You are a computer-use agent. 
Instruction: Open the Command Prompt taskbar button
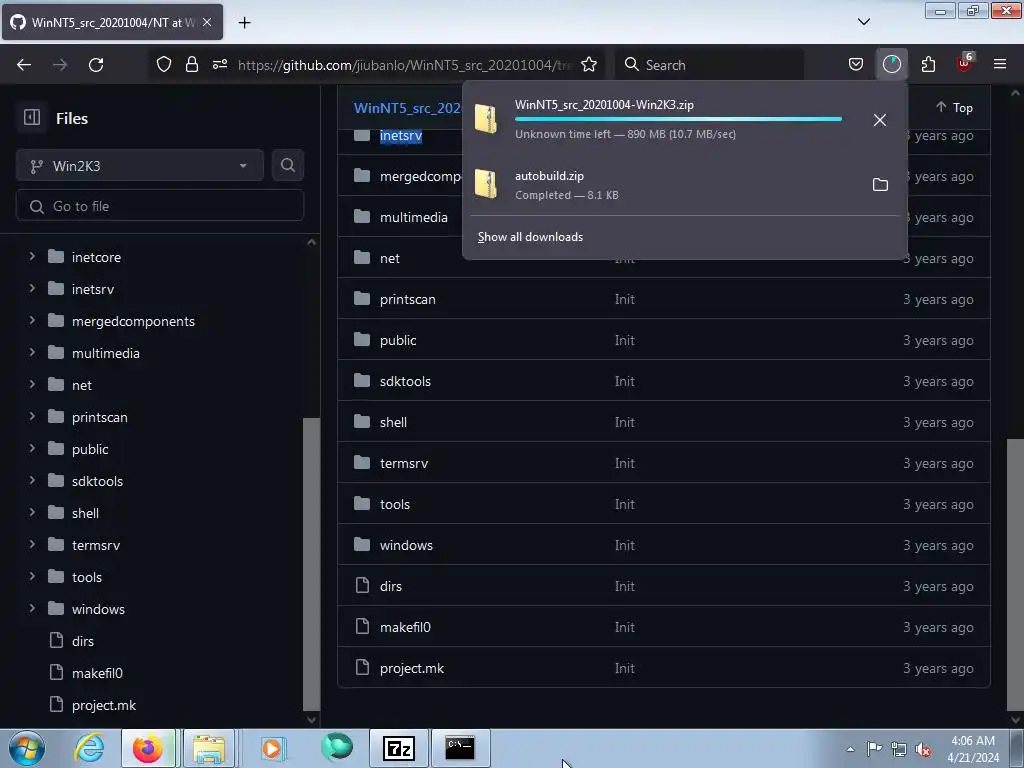(x=460, y=748)
